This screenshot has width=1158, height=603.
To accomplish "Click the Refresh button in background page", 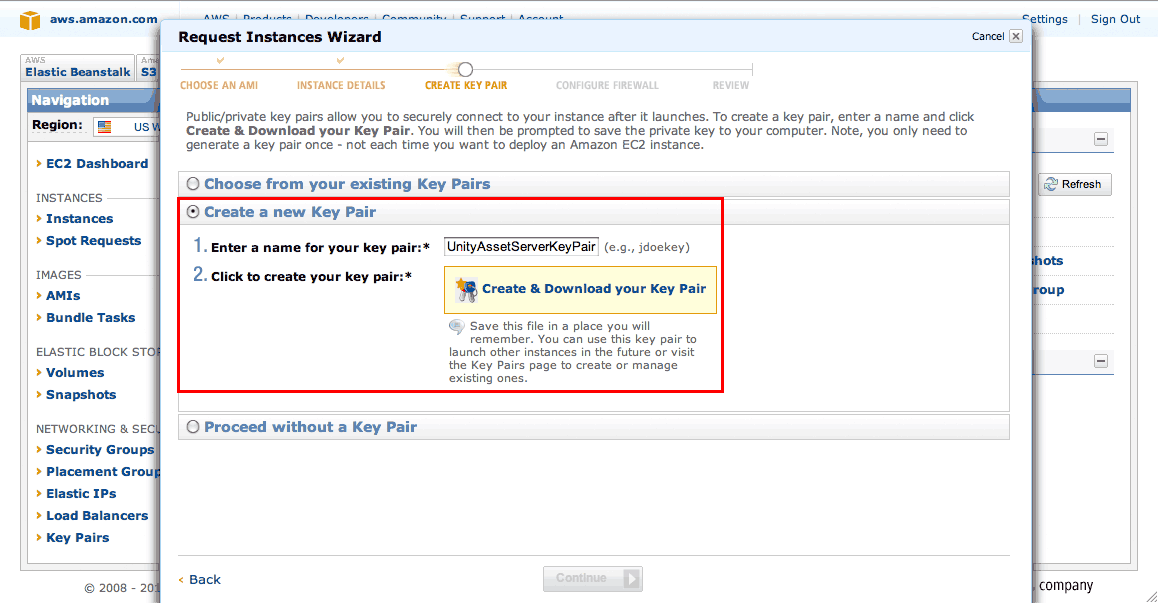I will click(1075, 185).
